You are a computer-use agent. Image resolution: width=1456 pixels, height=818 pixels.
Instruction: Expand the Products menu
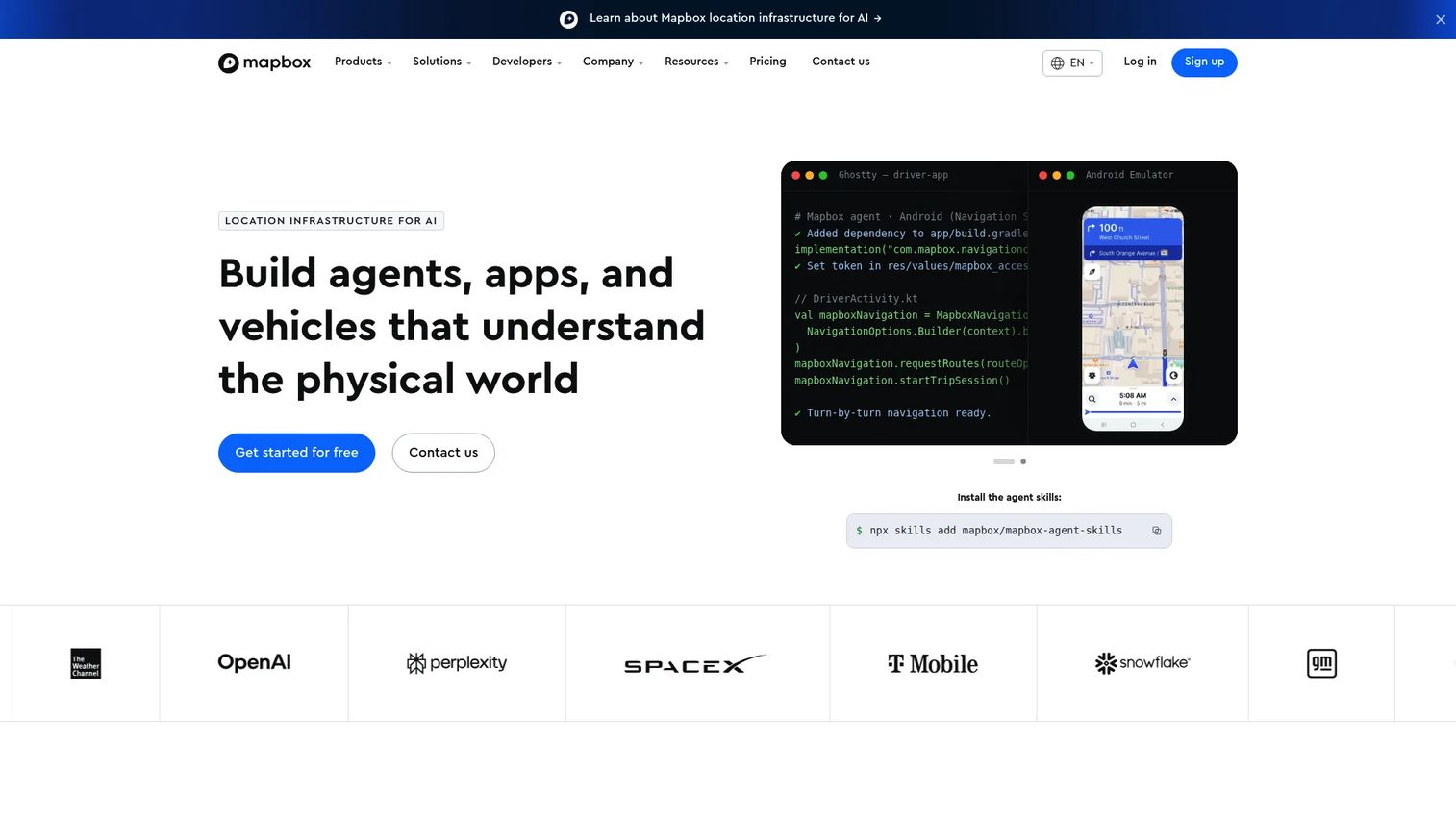click(x=364, y=62)
